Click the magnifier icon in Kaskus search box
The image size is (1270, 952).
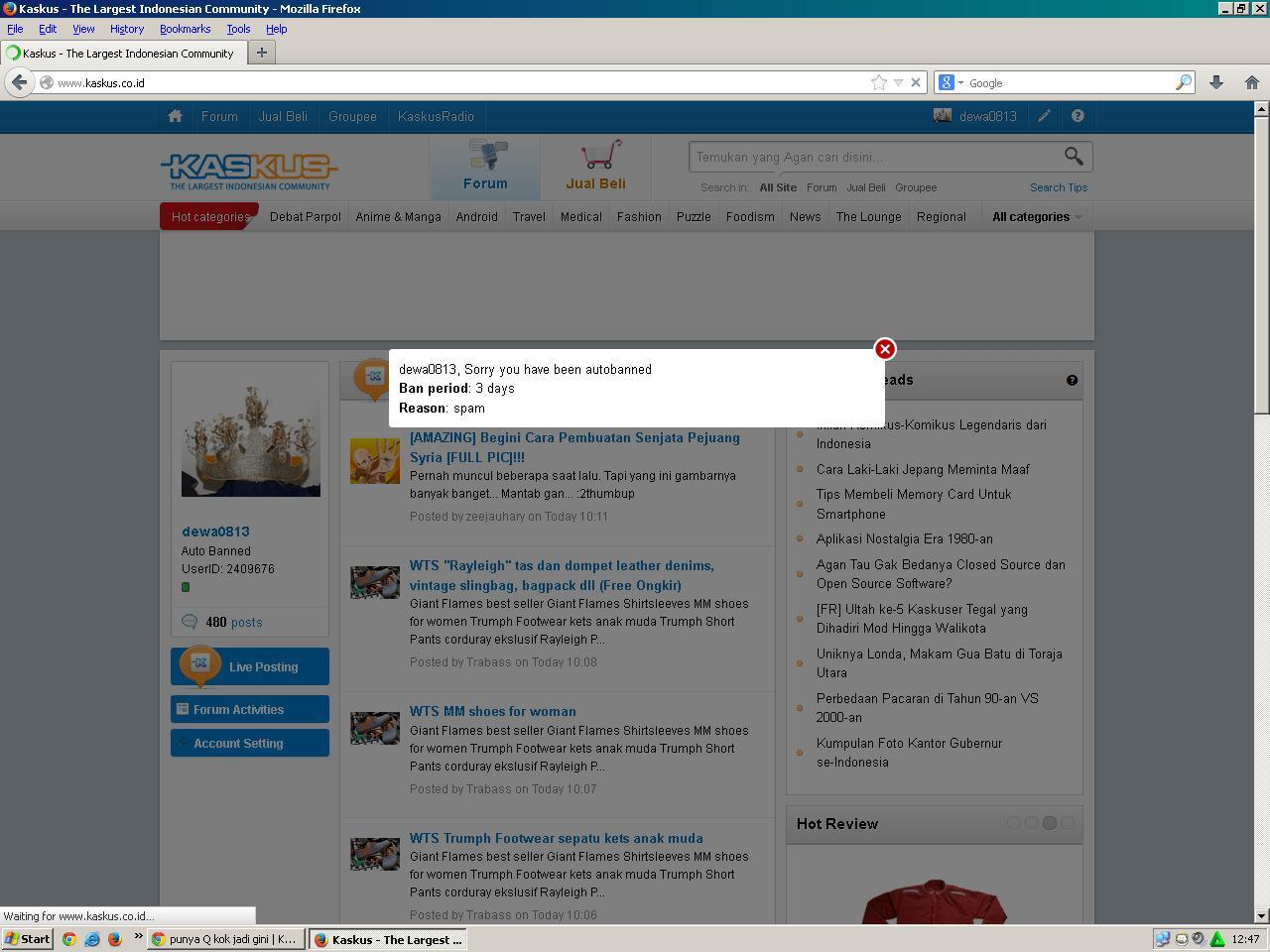tap(1074, 156)
